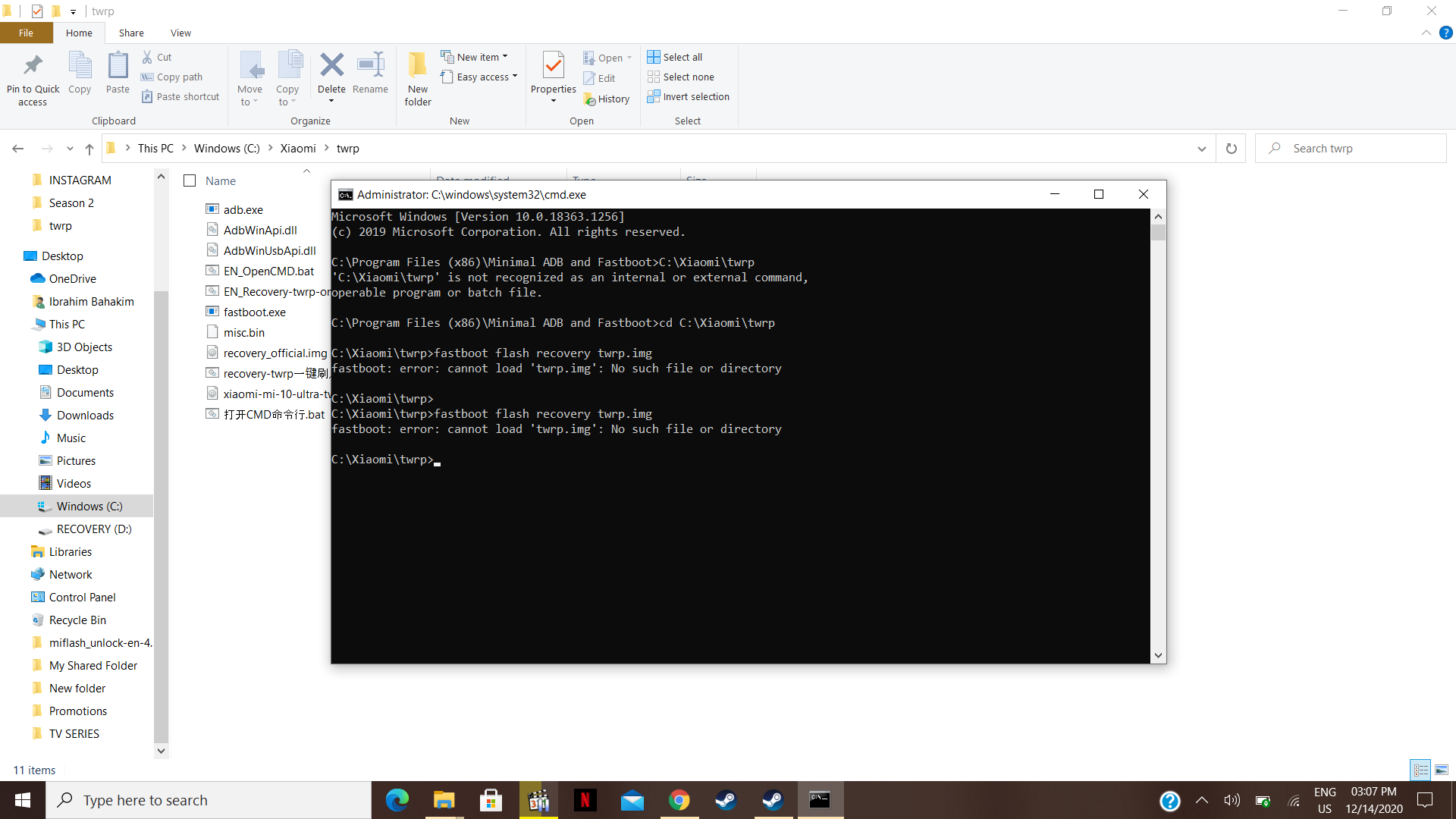Viewport: 1456px width, 819px height.
Task: Switch to the View ribbon tab
Action: pos(180,33)
